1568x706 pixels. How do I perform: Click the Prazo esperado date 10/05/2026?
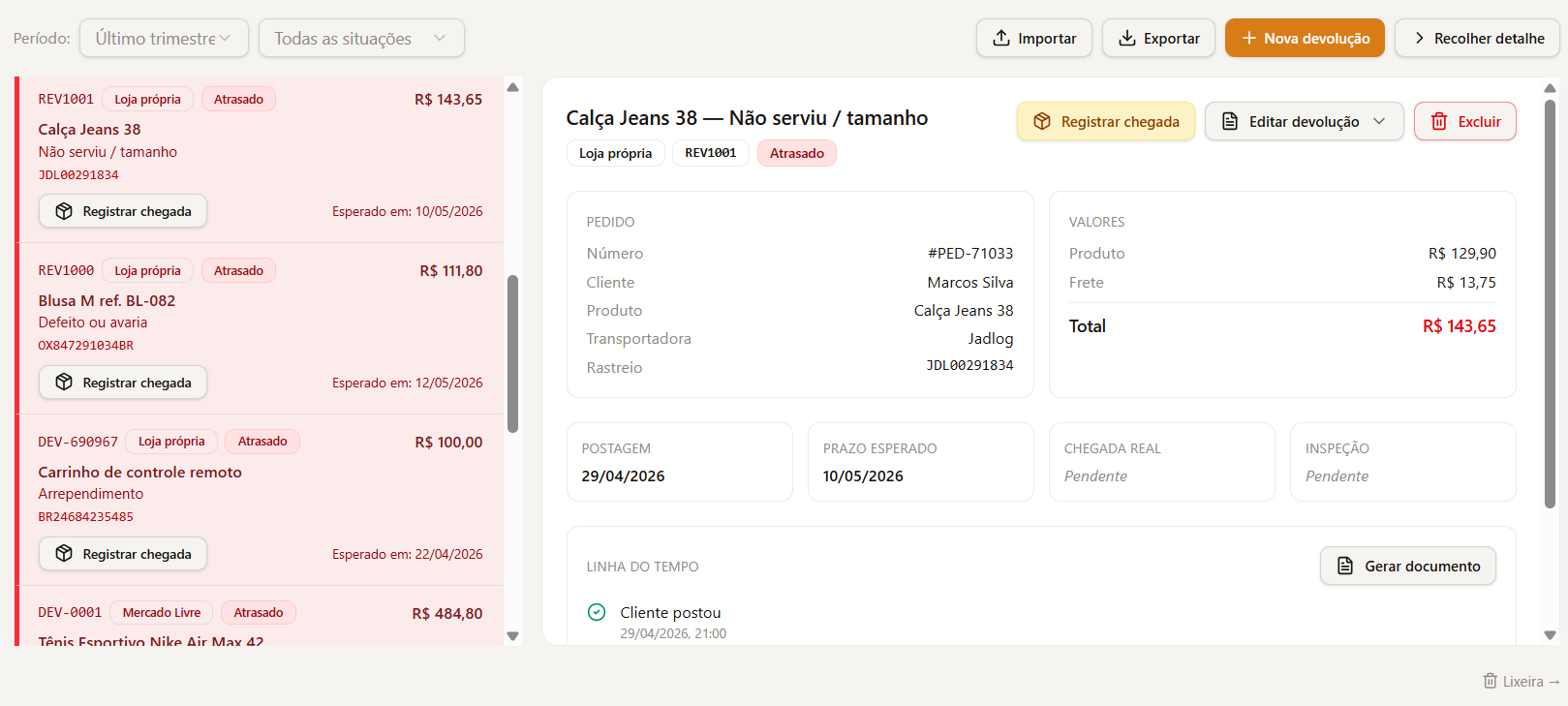click(863, 476)
